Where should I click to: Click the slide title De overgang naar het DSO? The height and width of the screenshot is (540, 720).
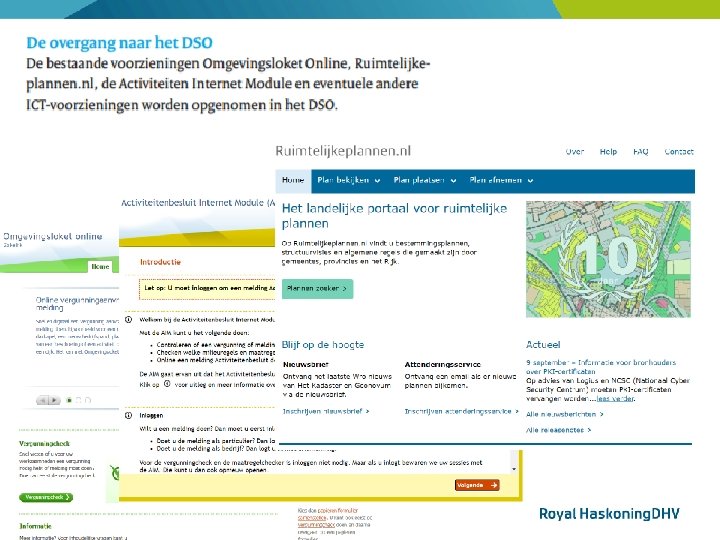pos(119,43)
